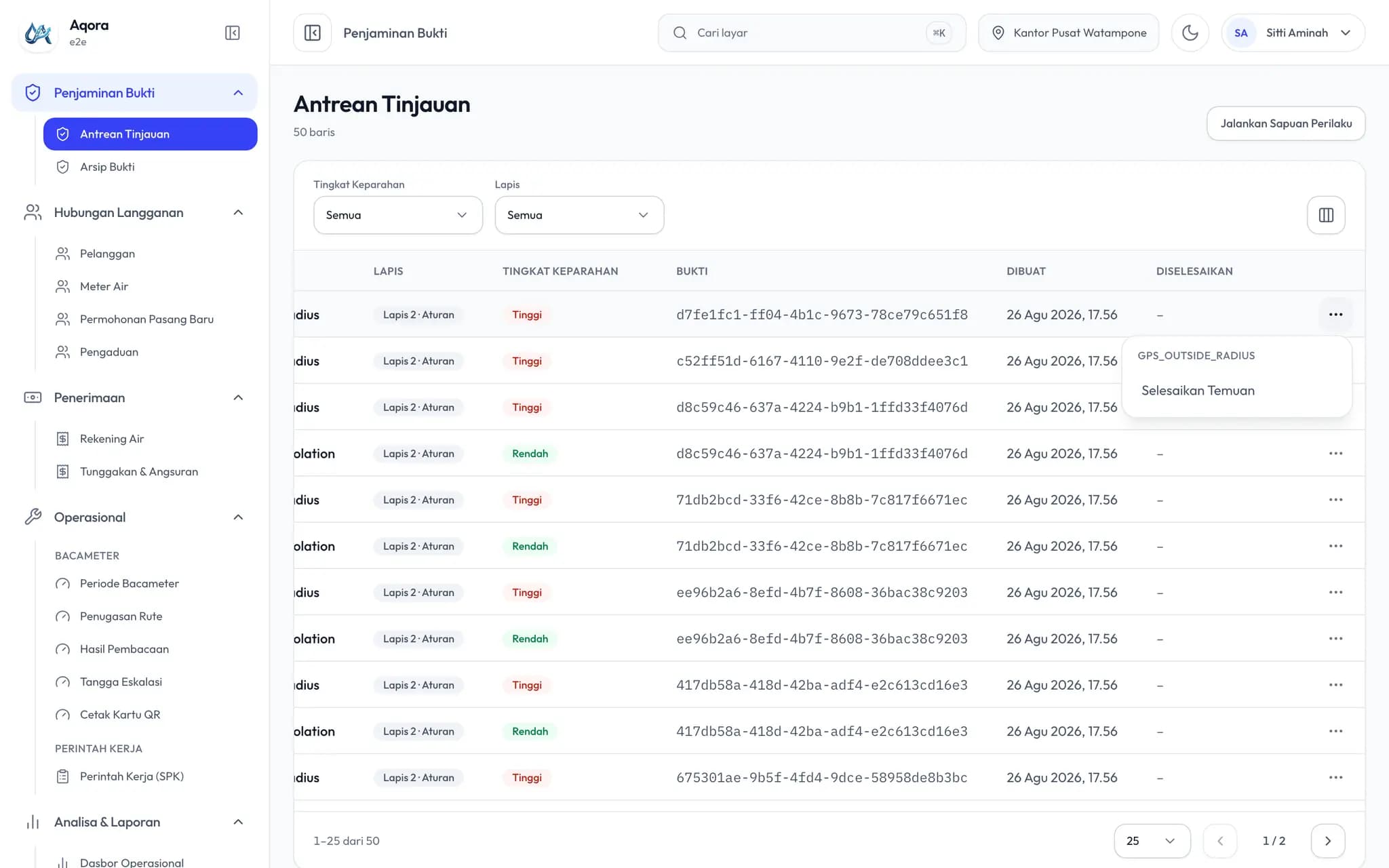Select Selesaikan Temuan from the popup menu
Viewport: 1389px width, 868px height.
(x=1236, y=391)
